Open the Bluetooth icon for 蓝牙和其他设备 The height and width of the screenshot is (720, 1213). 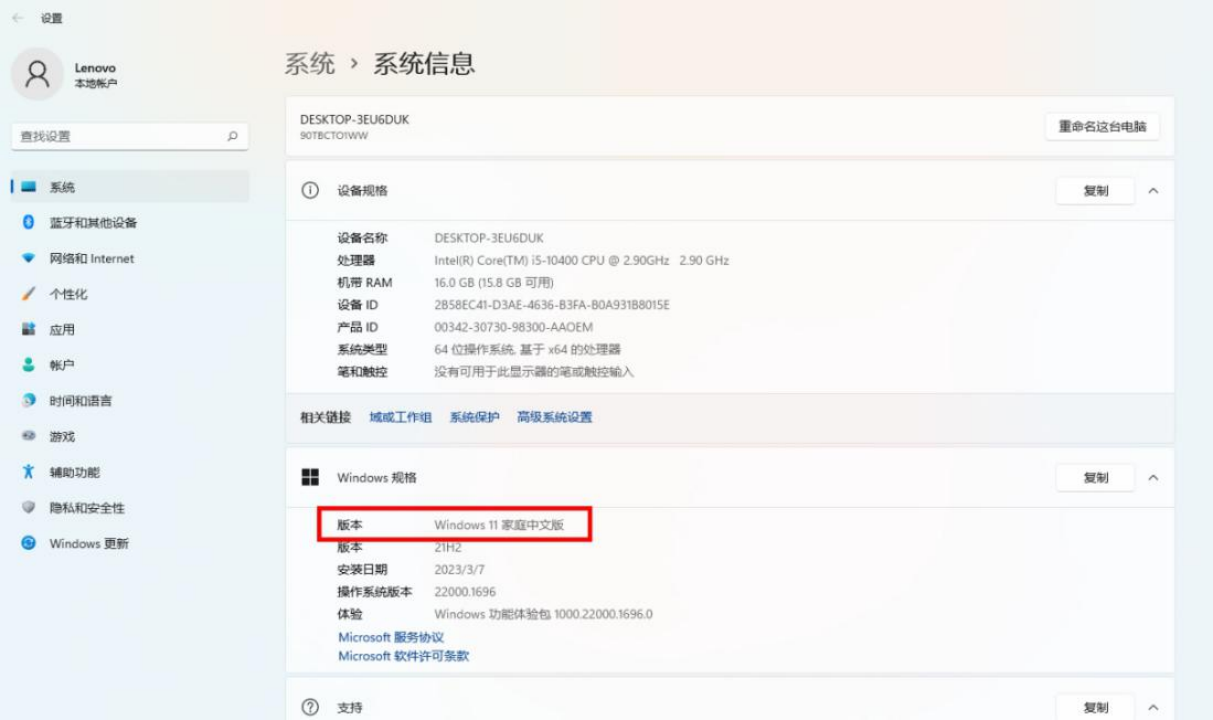28,222
